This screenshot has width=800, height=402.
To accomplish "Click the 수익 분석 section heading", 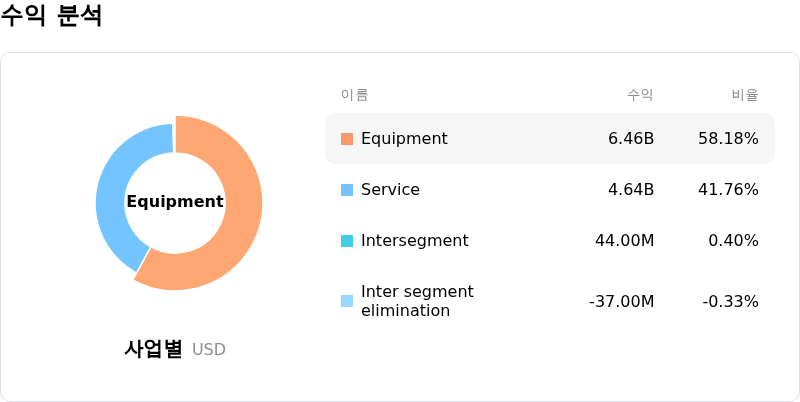I will tap(51, 14).
